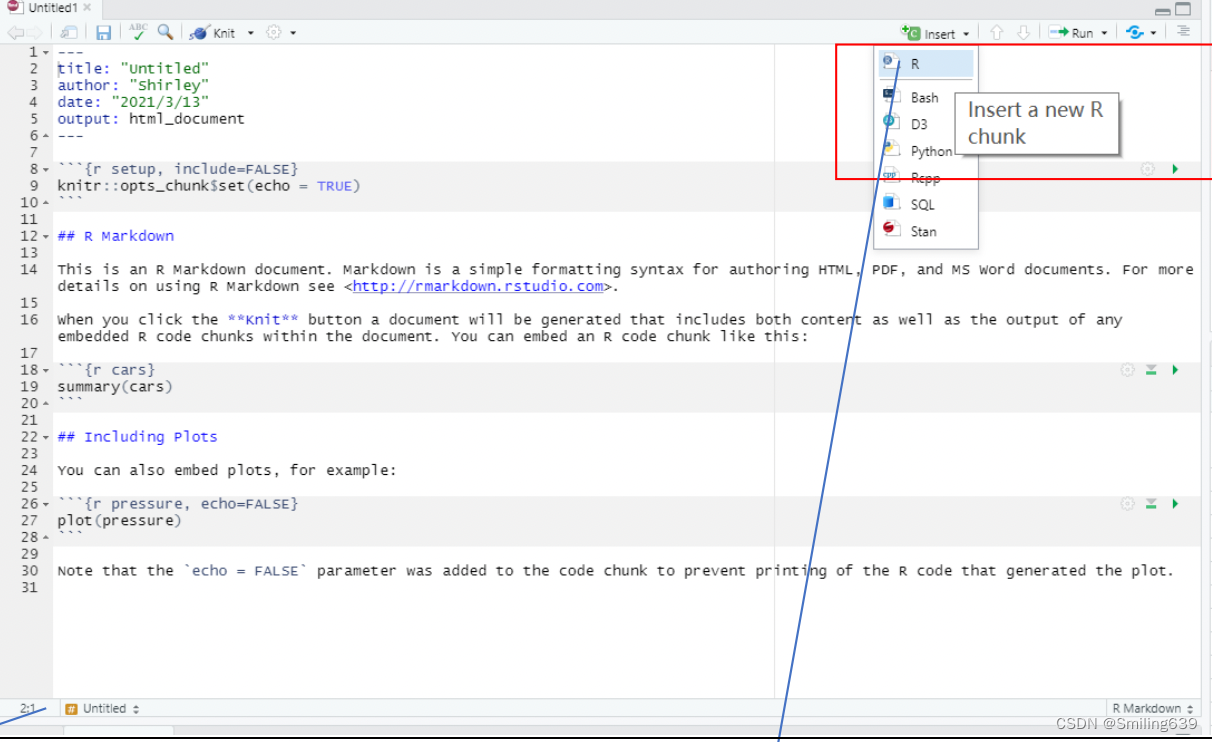Open document options gear in toolbar
1212x742 pixels.
(274, 33)
